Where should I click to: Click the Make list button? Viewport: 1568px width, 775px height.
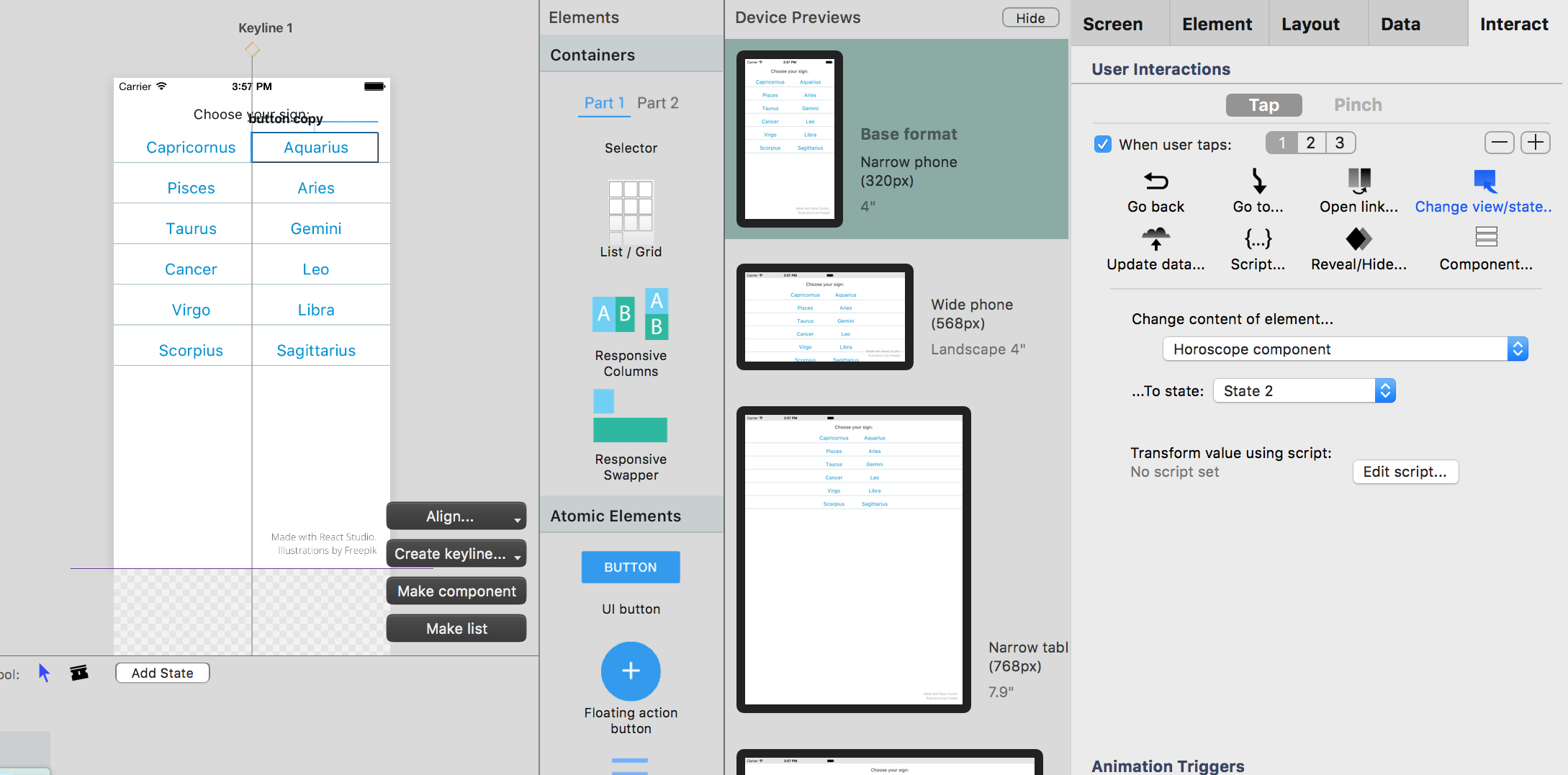point(456,629)
